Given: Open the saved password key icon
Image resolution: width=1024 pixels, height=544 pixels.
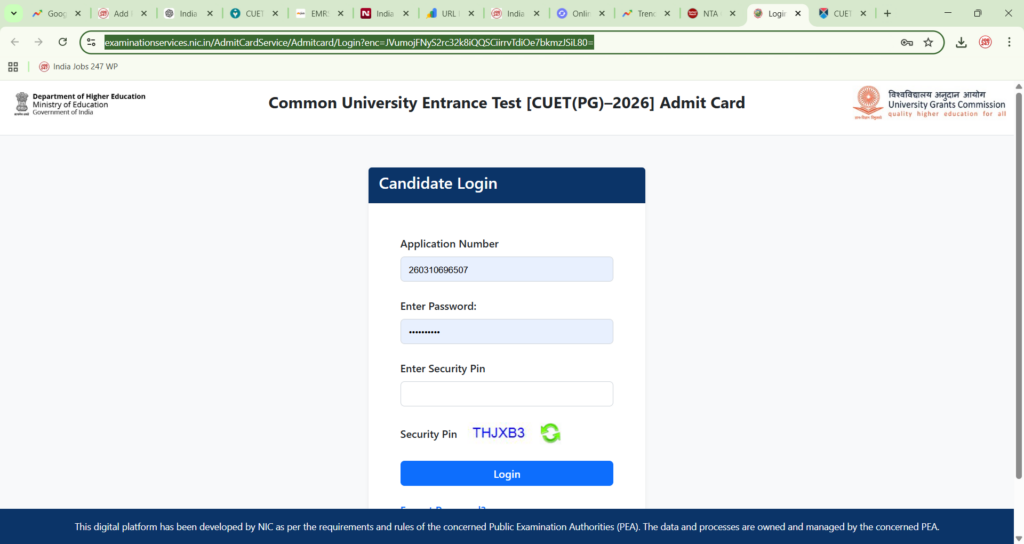Looking at the screenshot, I should [x=906, y=42].
